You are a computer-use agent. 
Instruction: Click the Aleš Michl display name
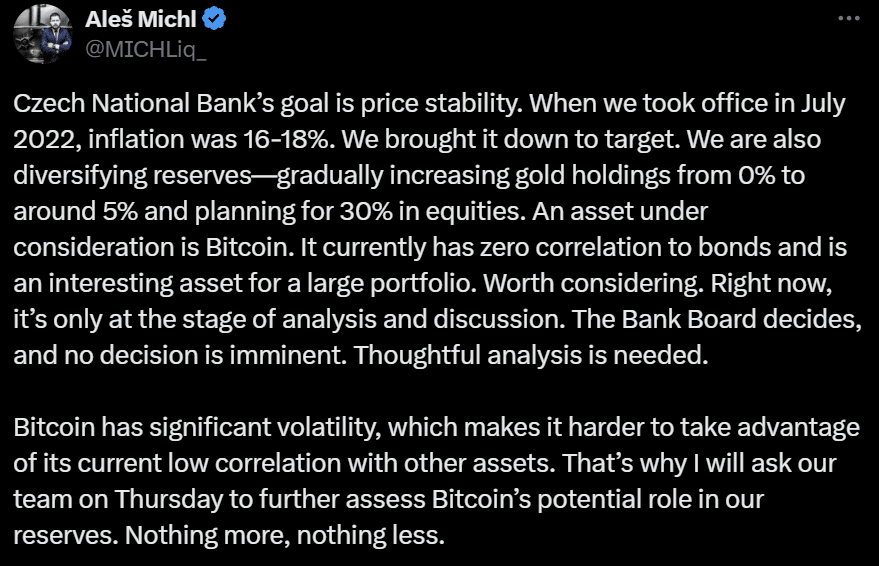(141, 19)
